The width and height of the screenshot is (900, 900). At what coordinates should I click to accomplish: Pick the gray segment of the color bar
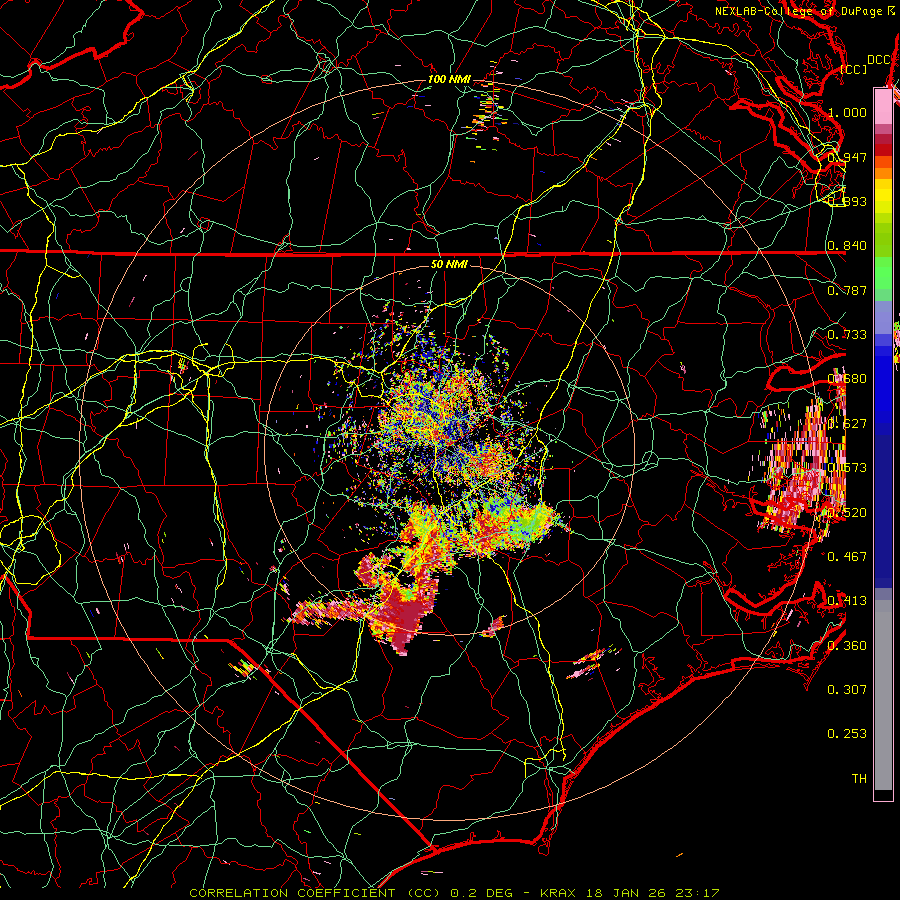click(x=883, y=695)
